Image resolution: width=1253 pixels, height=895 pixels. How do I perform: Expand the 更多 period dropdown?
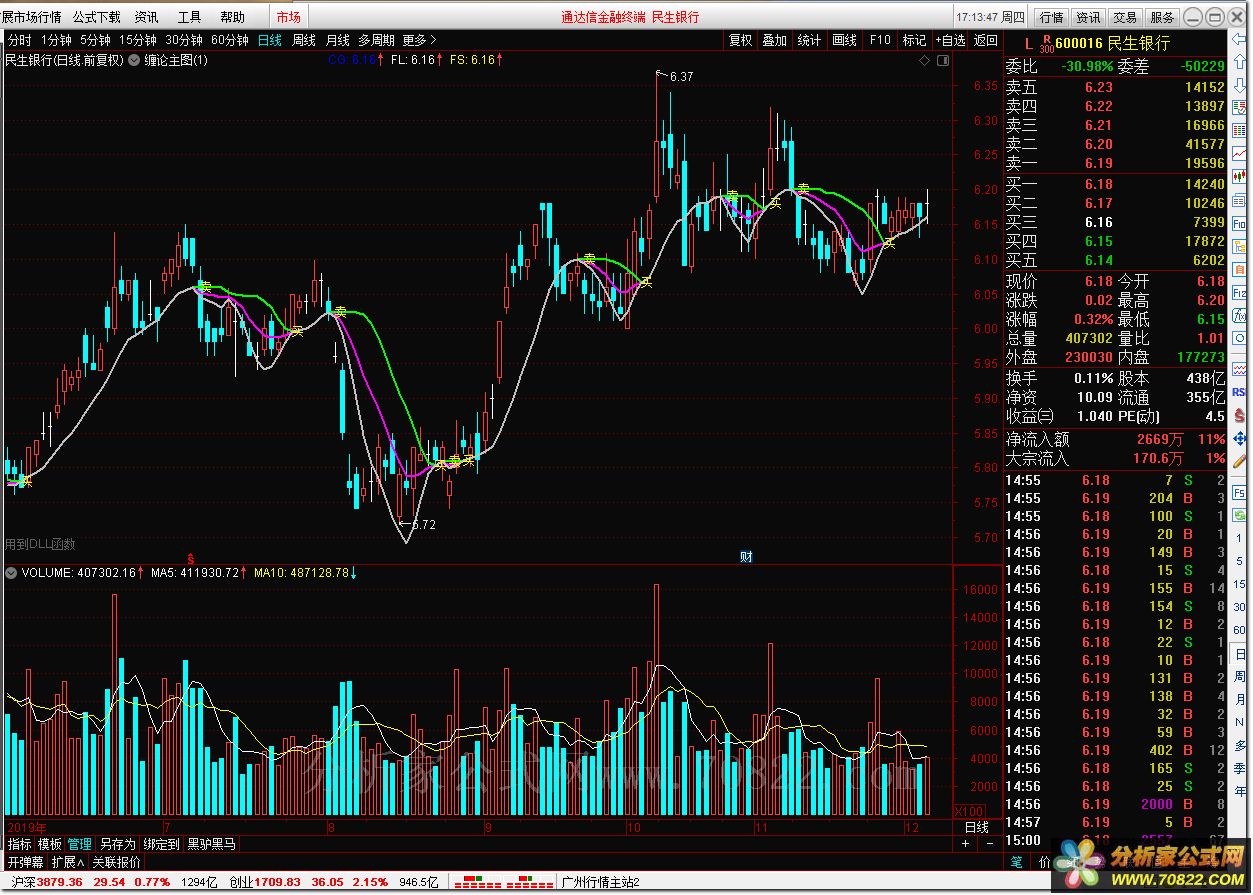tap(420, 40)
